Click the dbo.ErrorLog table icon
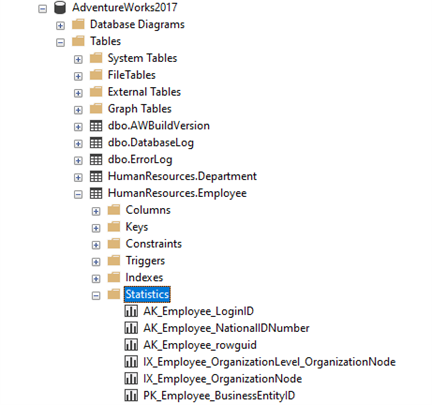Viewport: 432px width, 405px height. 96,160
